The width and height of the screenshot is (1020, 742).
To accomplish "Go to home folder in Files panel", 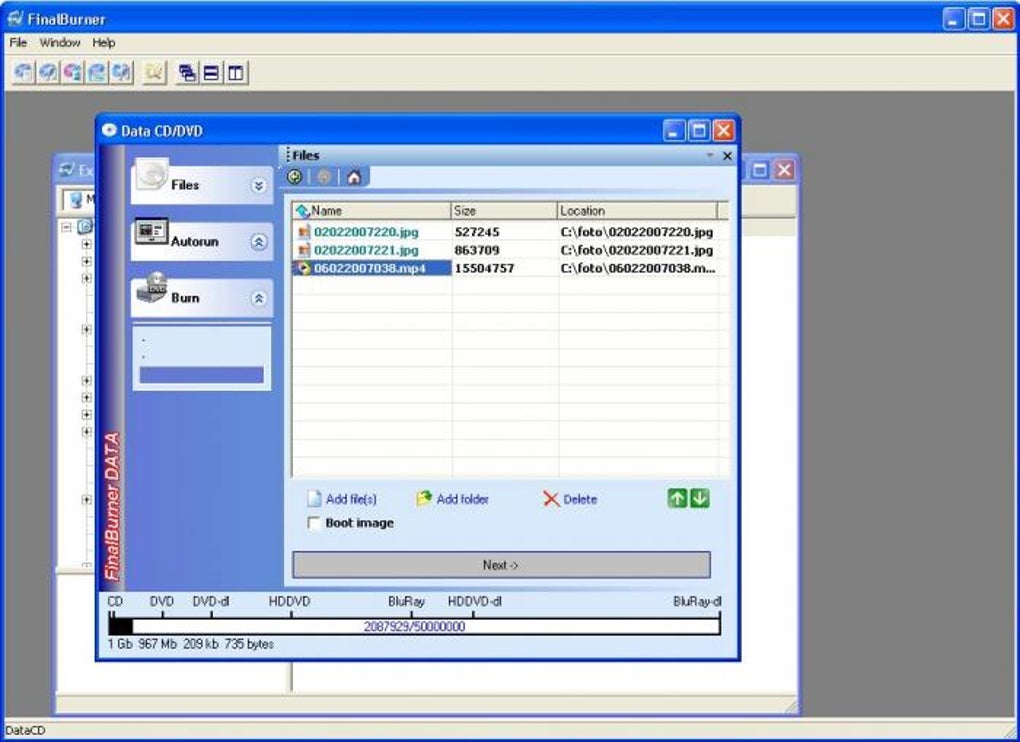I will pyautogui.click(x=354, y=176).
